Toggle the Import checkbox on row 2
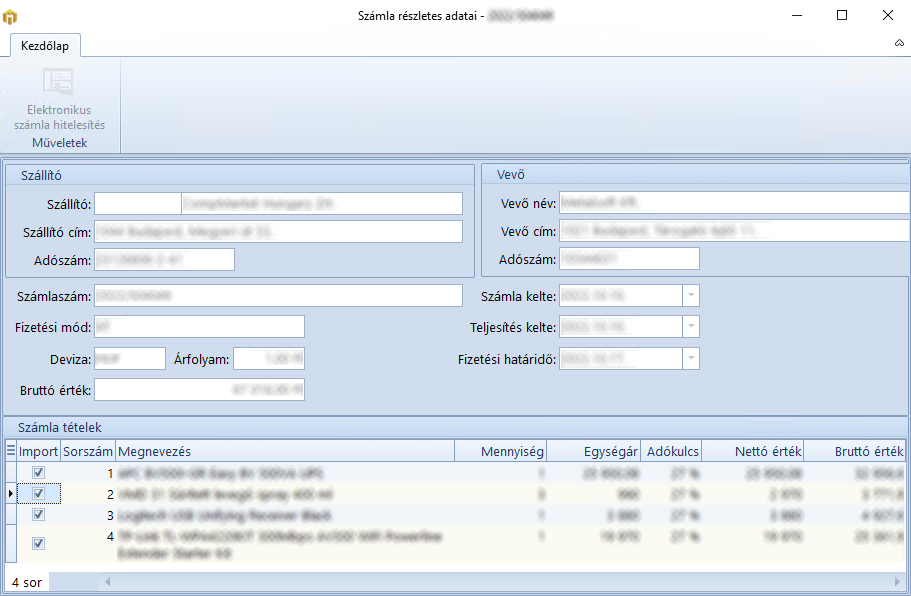The image size is (911, 596). point(38,493)
